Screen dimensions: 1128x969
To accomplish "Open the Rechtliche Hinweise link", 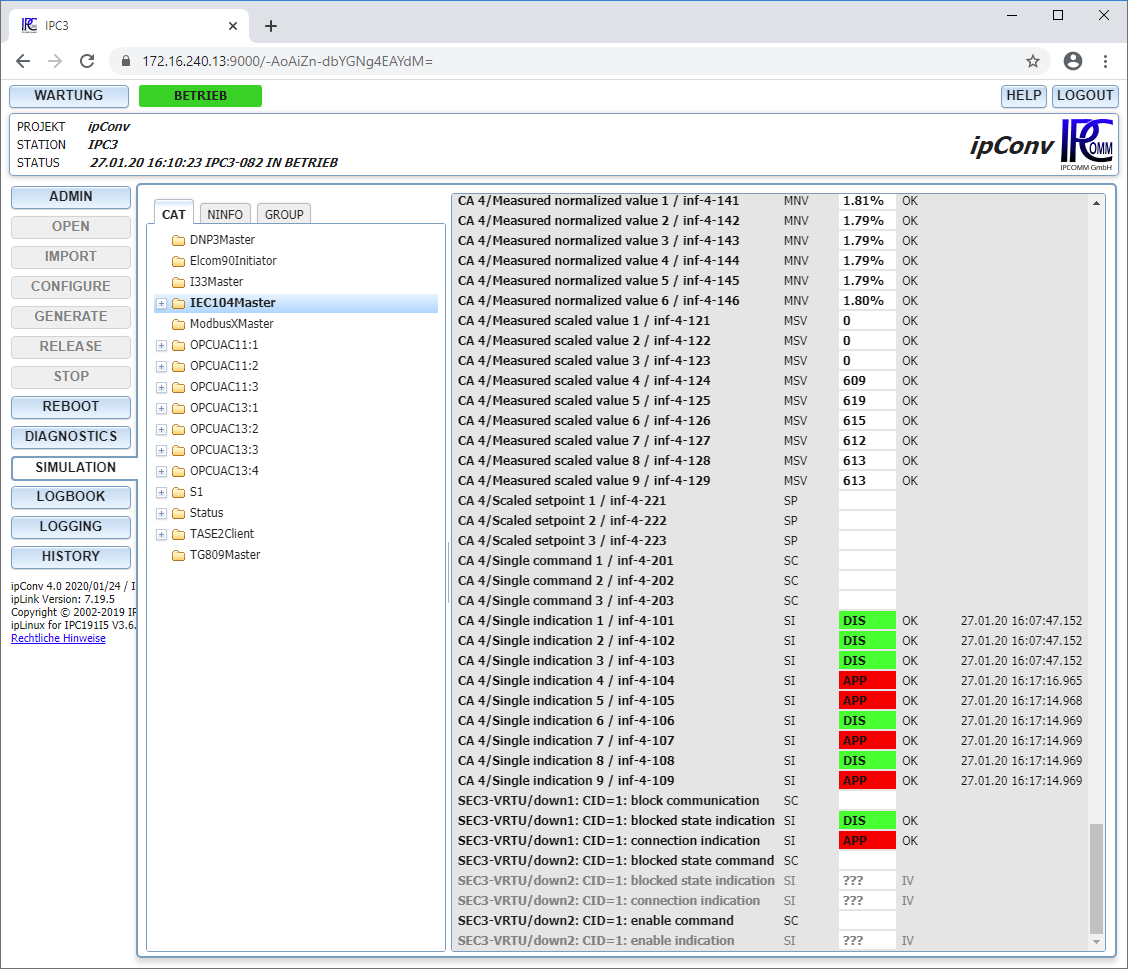I will [58, 638].
